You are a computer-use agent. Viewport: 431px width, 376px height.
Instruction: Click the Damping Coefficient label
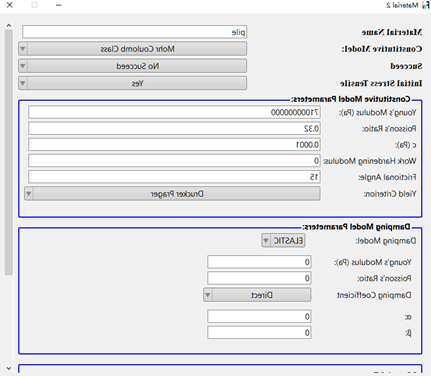pos(374,295)
